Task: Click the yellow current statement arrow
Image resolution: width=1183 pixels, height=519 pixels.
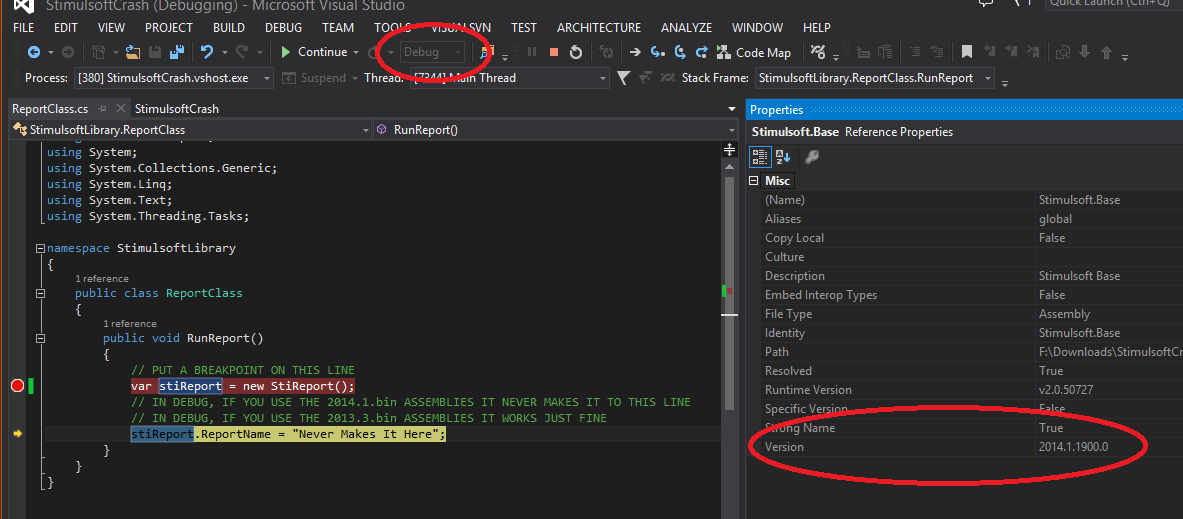Action: (x=18, y=434)
